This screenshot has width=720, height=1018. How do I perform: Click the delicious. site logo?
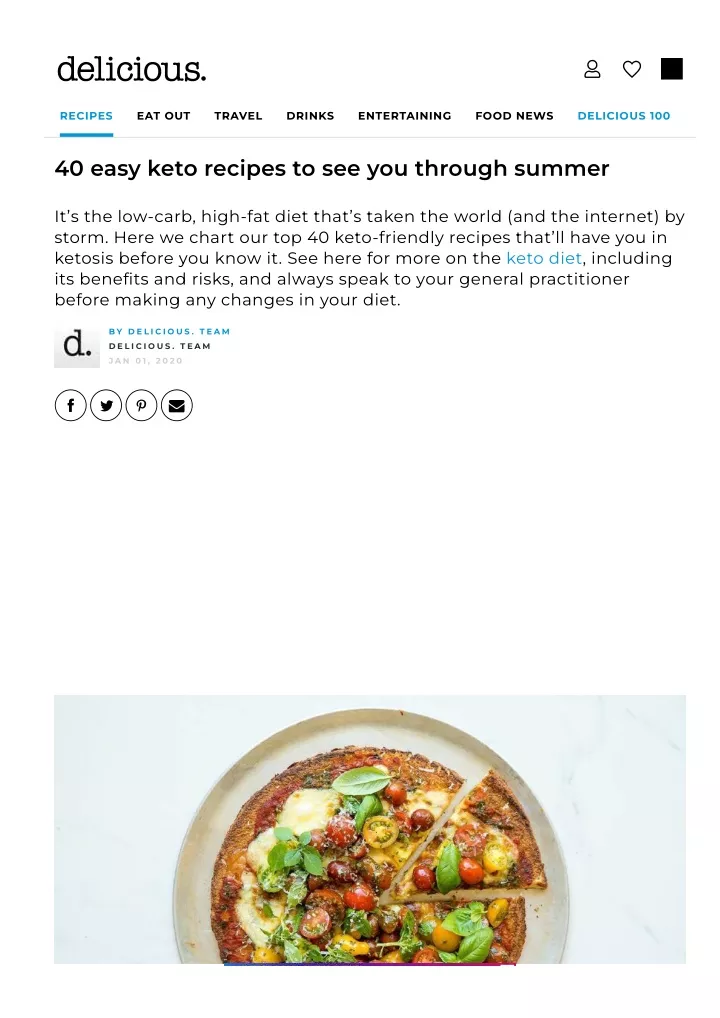pyautogui.click(x=131, y=69)
